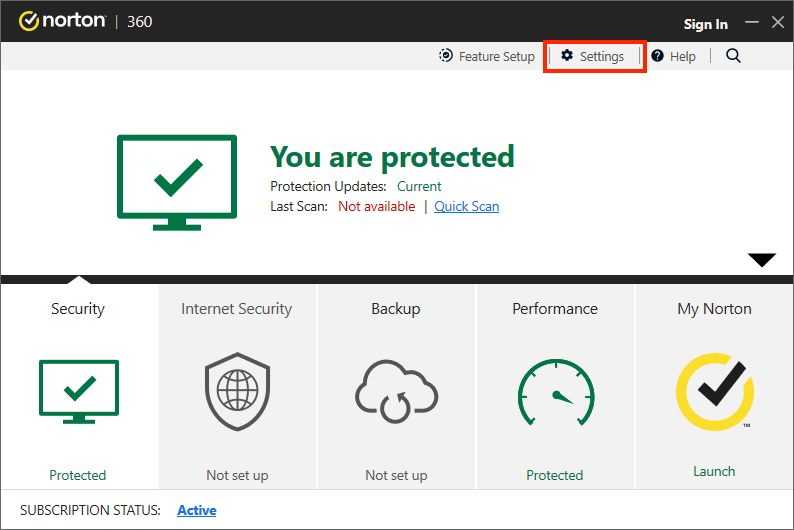Run a Quick Scan via link

point(466,206)
